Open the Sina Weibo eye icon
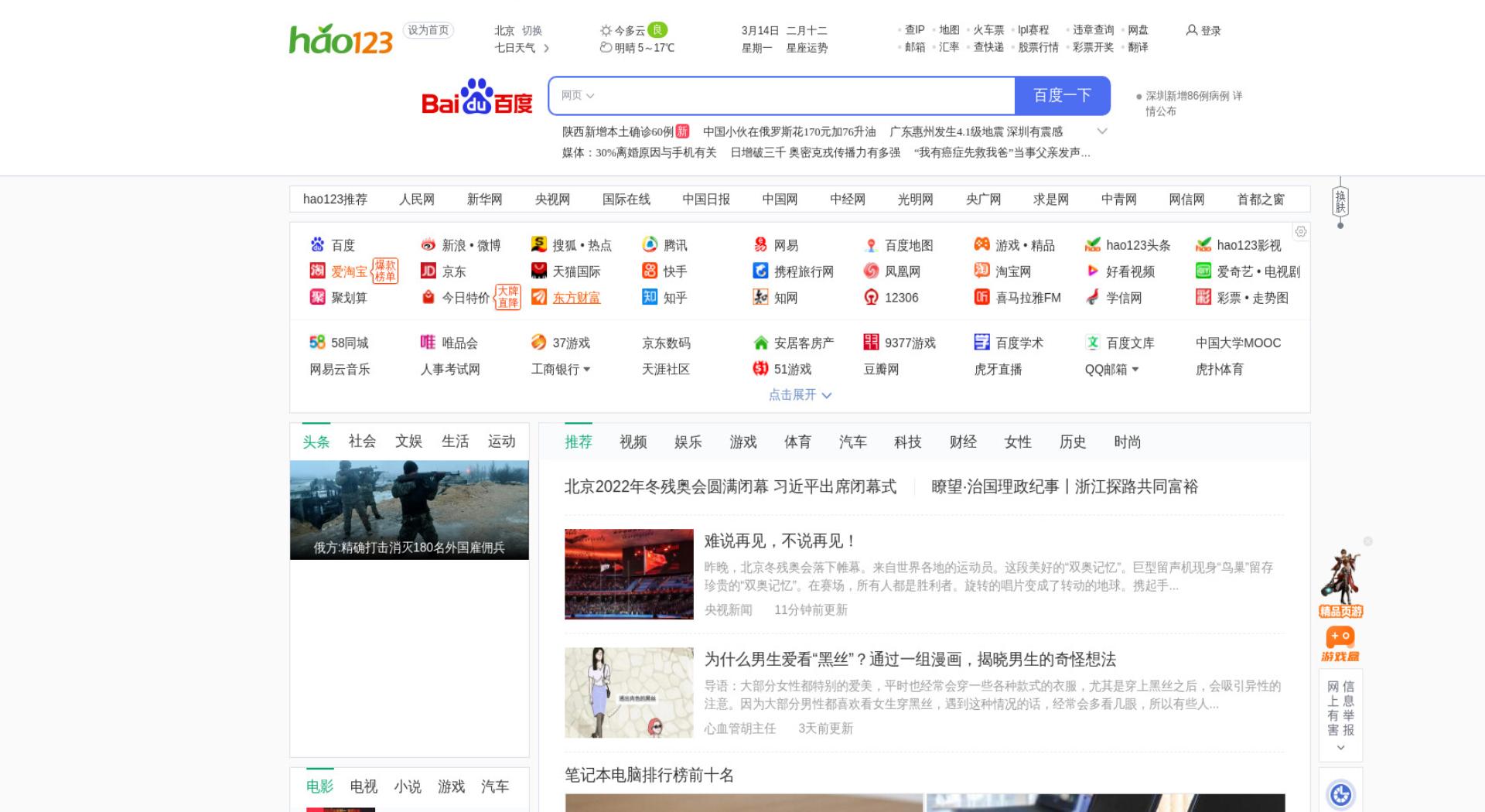Image resolution: width=1485 pixels, height=812 pixels. point(428,245)
